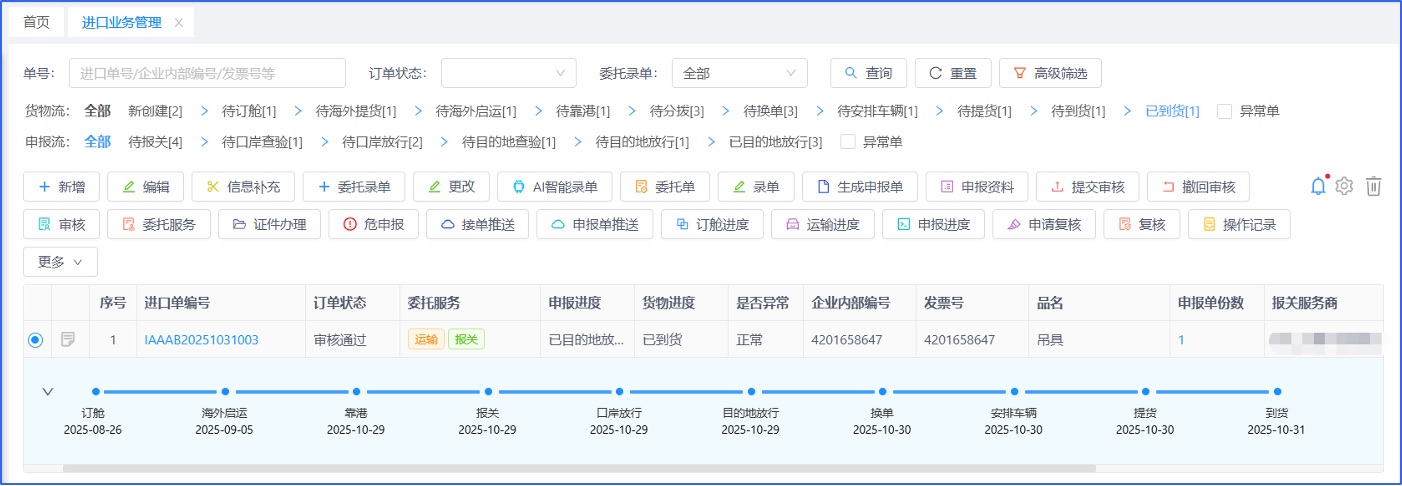Click the 更改 modify button
Screen dimensions: 1402x486
click(451, 187)
